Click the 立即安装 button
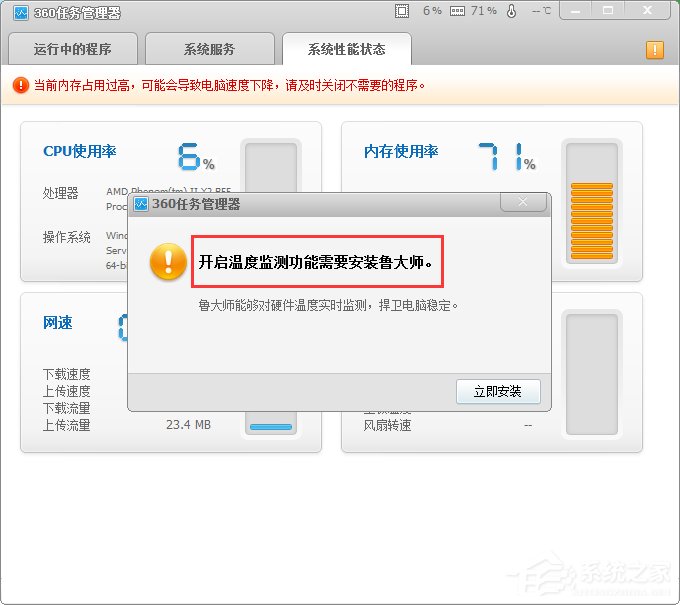This screenshot has width=680, height=605. click(x=498, y=391)
